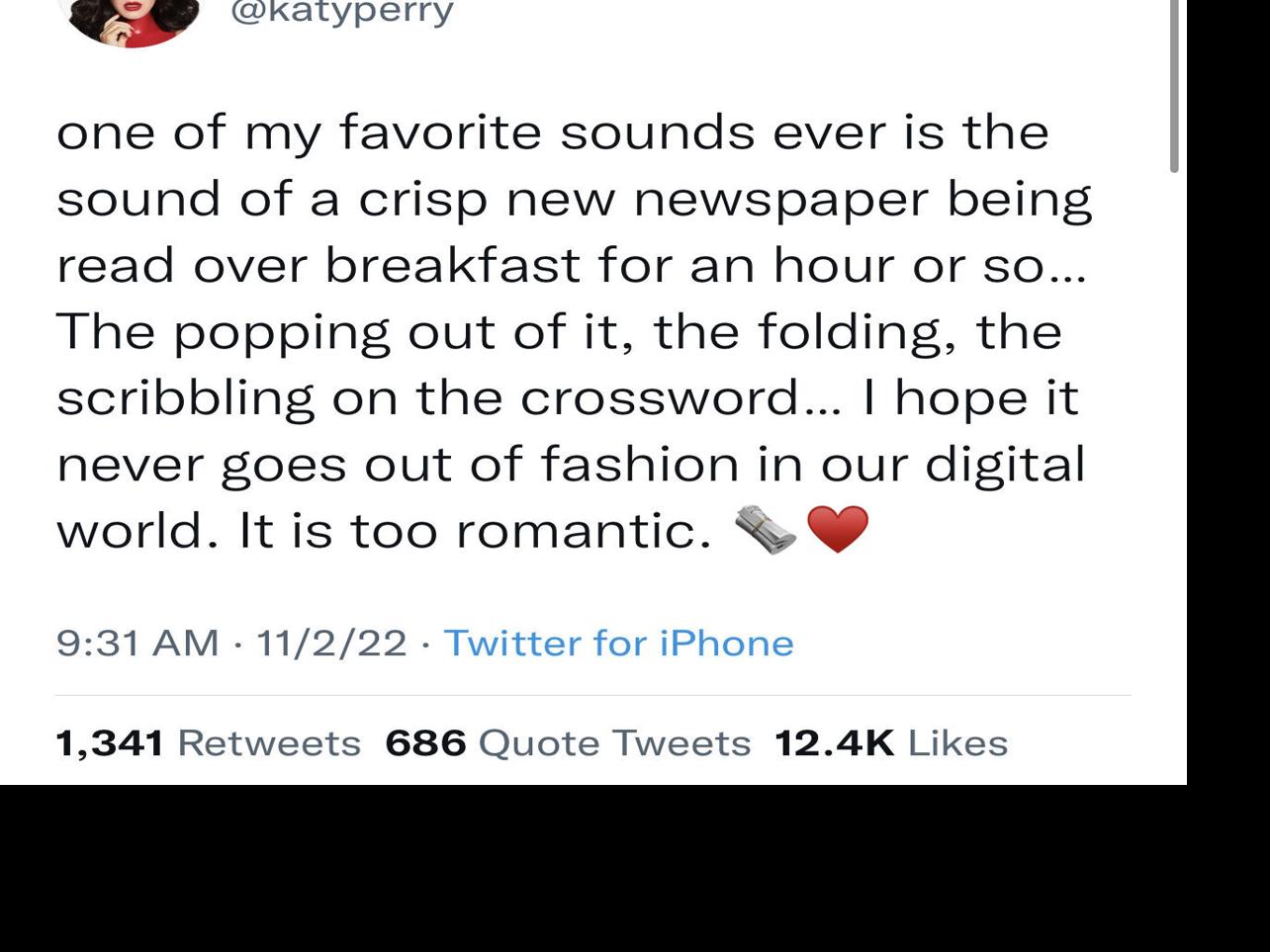Screen dimensions: 1270x952
Task: Open the Twitter for iPhone link
Action: point(618,643)
